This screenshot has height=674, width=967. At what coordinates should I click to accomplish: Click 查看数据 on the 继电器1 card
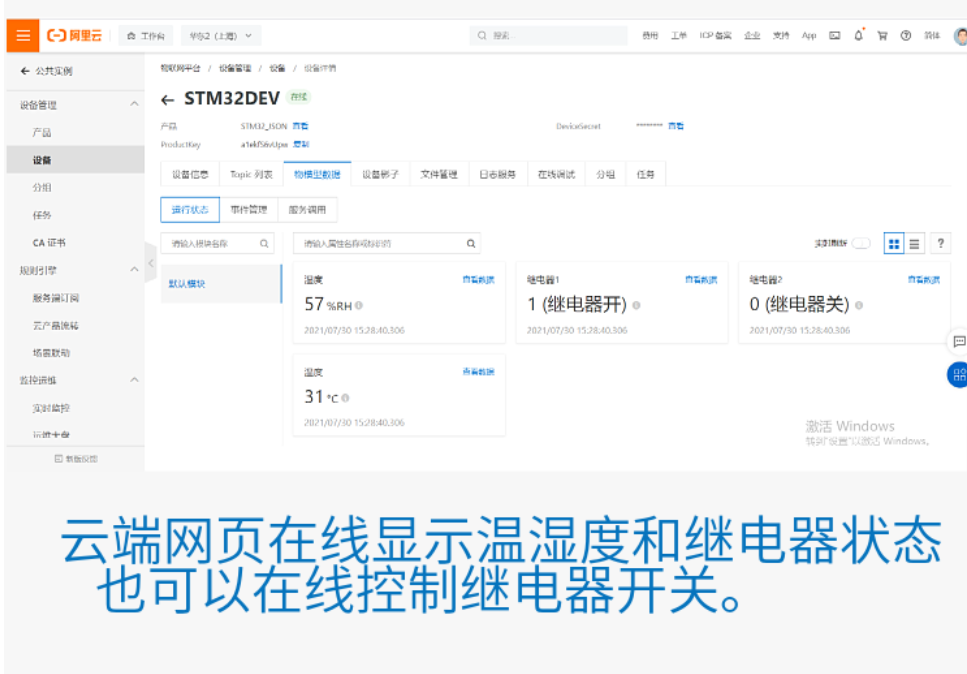tap(701, 280)
